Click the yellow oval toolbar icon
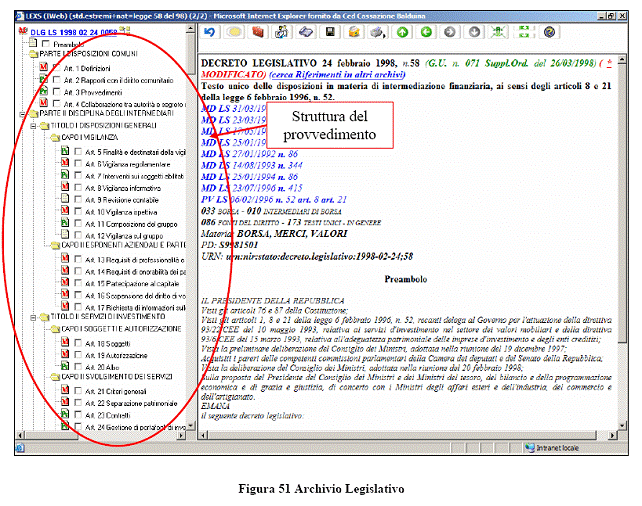 (x=234, y=32)
